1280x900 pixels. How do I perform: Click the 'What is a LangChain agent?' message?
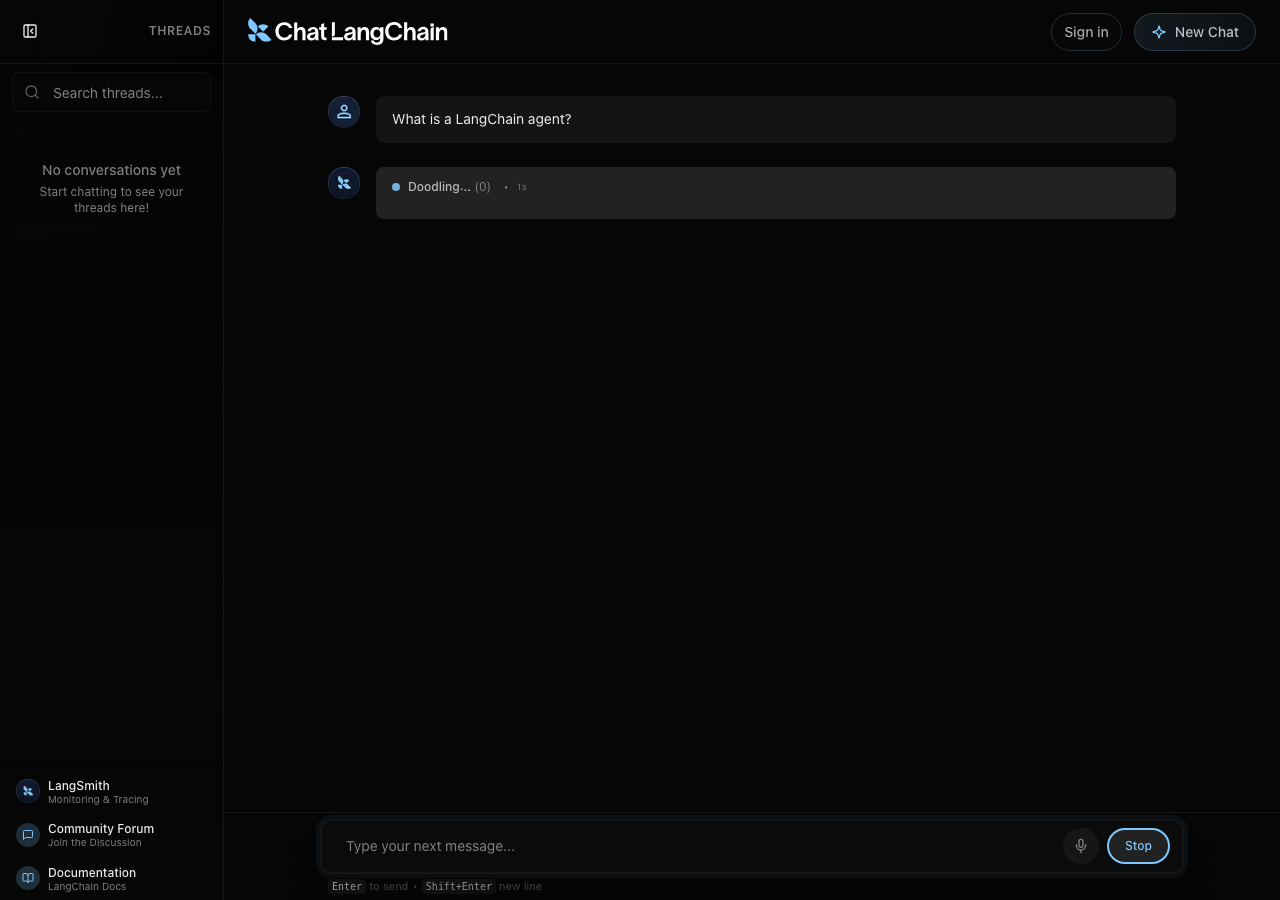coord(776,119)
